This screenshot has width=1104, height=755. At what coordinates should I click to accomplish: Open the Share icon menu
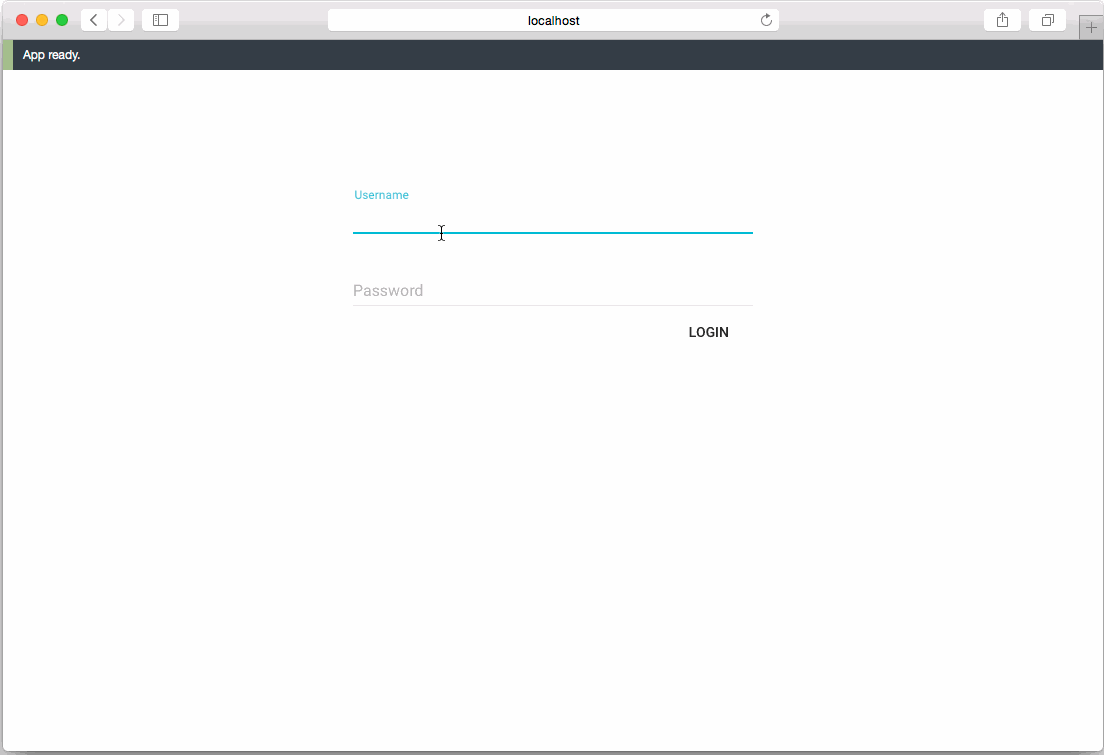(1002, 20)
